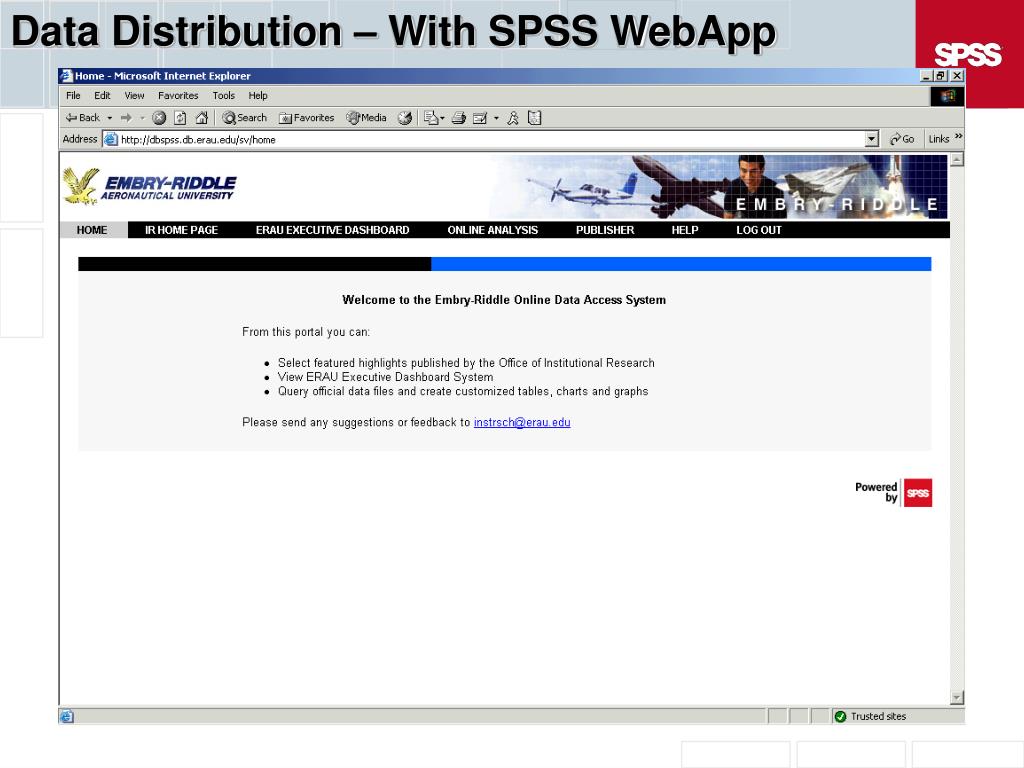Click into the Address URL field
The width and height of the screenshot is (1024, 768).
(491, 139)
